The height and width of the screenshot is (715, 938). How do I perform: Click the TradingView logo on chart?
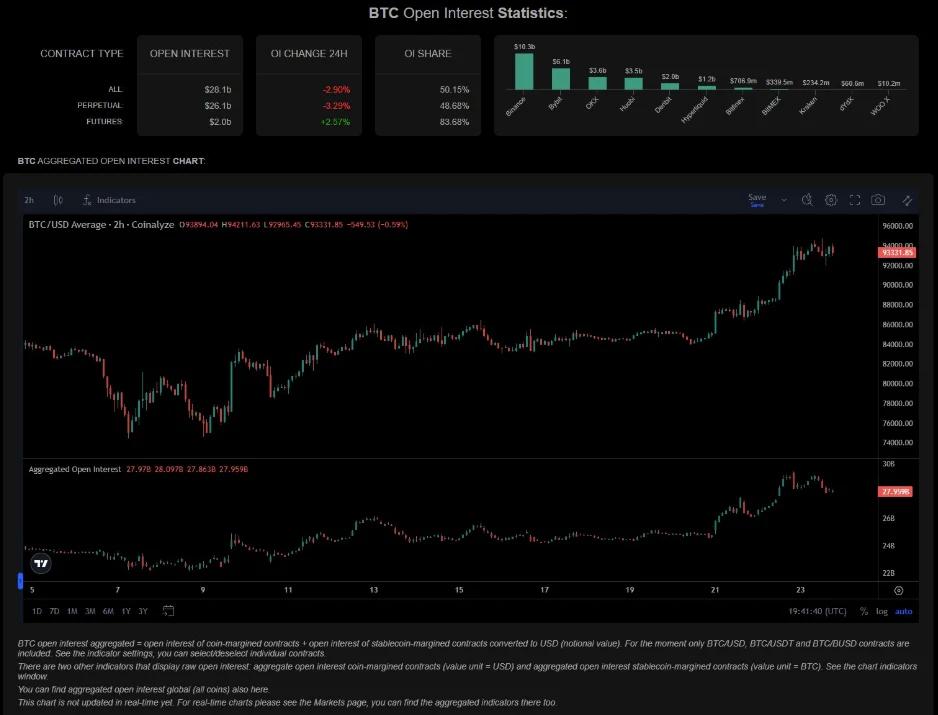(x=40, y=564)
